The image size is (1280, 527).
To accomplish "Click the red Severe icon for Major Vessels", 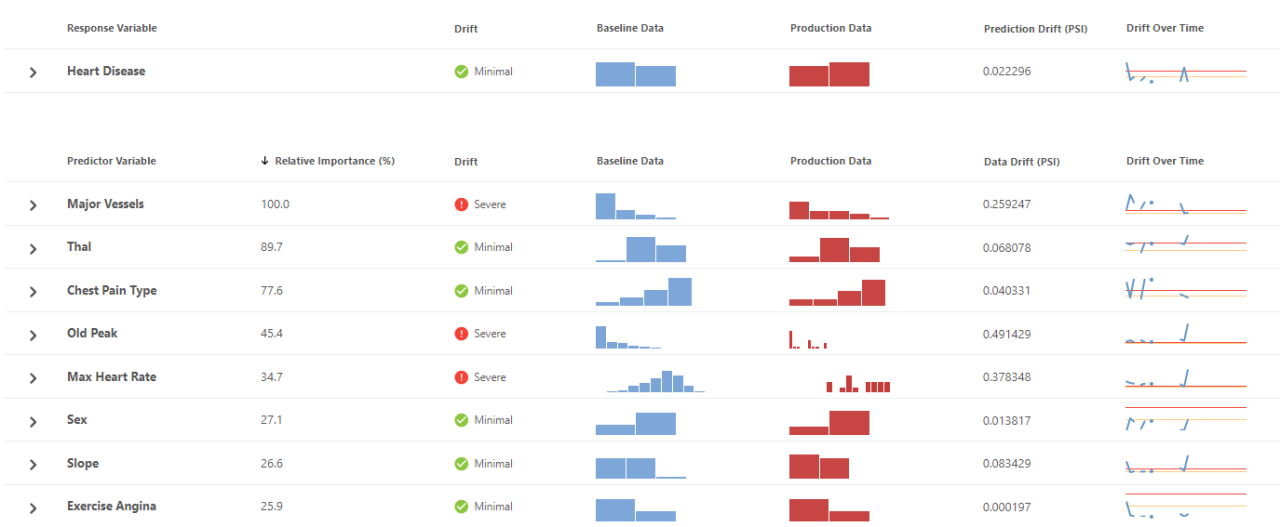I will click(x=461, y=204).
